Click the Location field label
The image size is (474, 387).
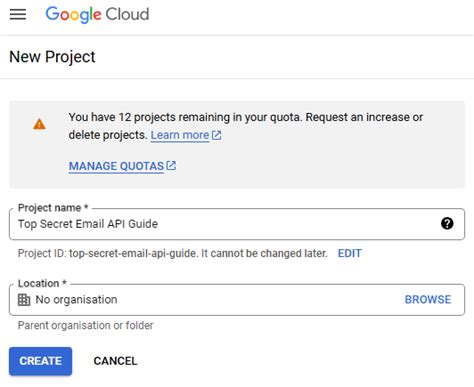tap(42, 283)
